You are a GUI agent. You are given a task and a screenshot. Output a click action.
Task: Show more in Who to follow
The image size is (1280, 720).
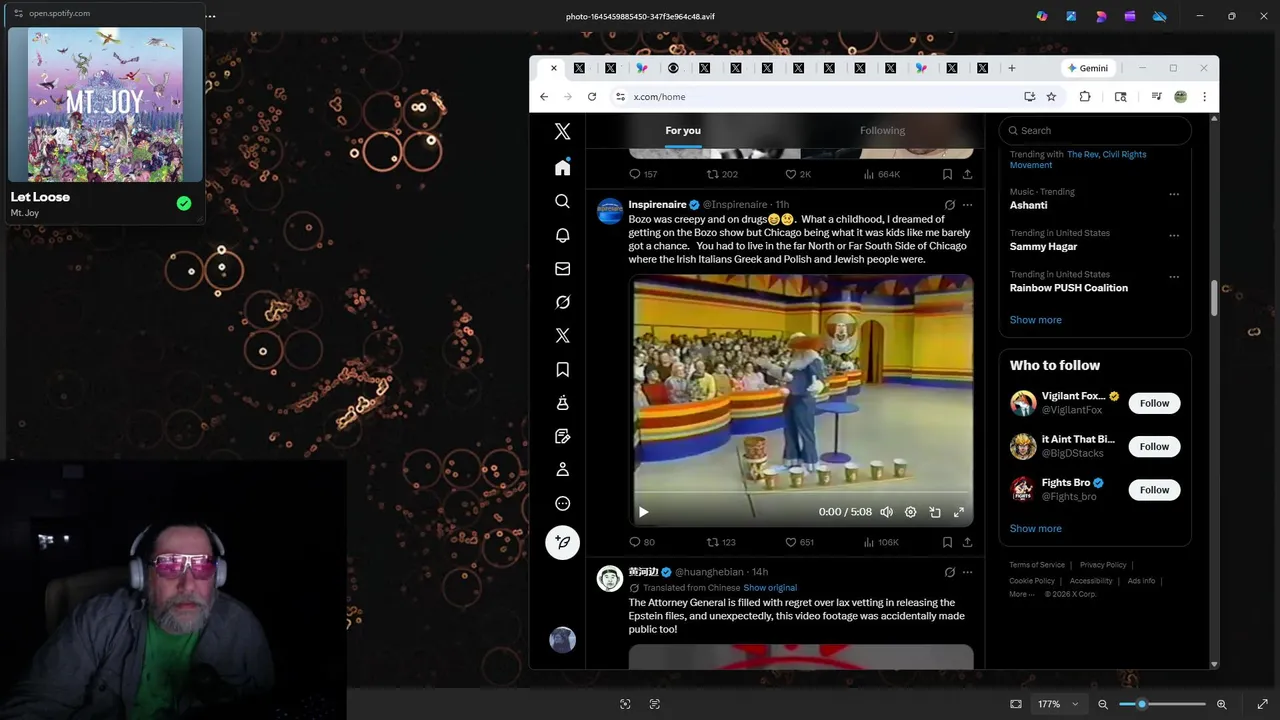[1035, 528]
